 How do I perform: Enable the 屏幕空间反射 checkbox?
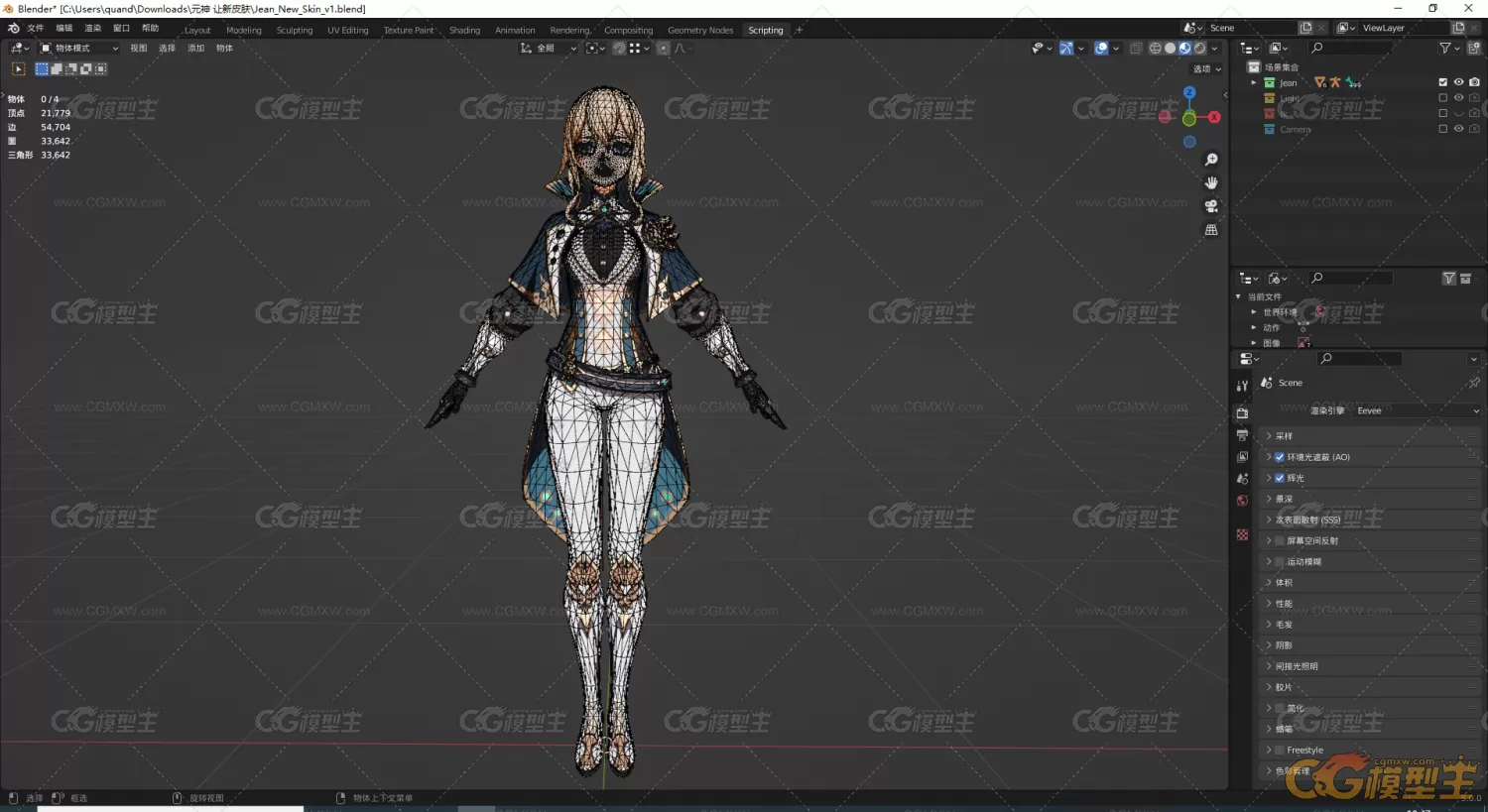tap(1280, 540)
